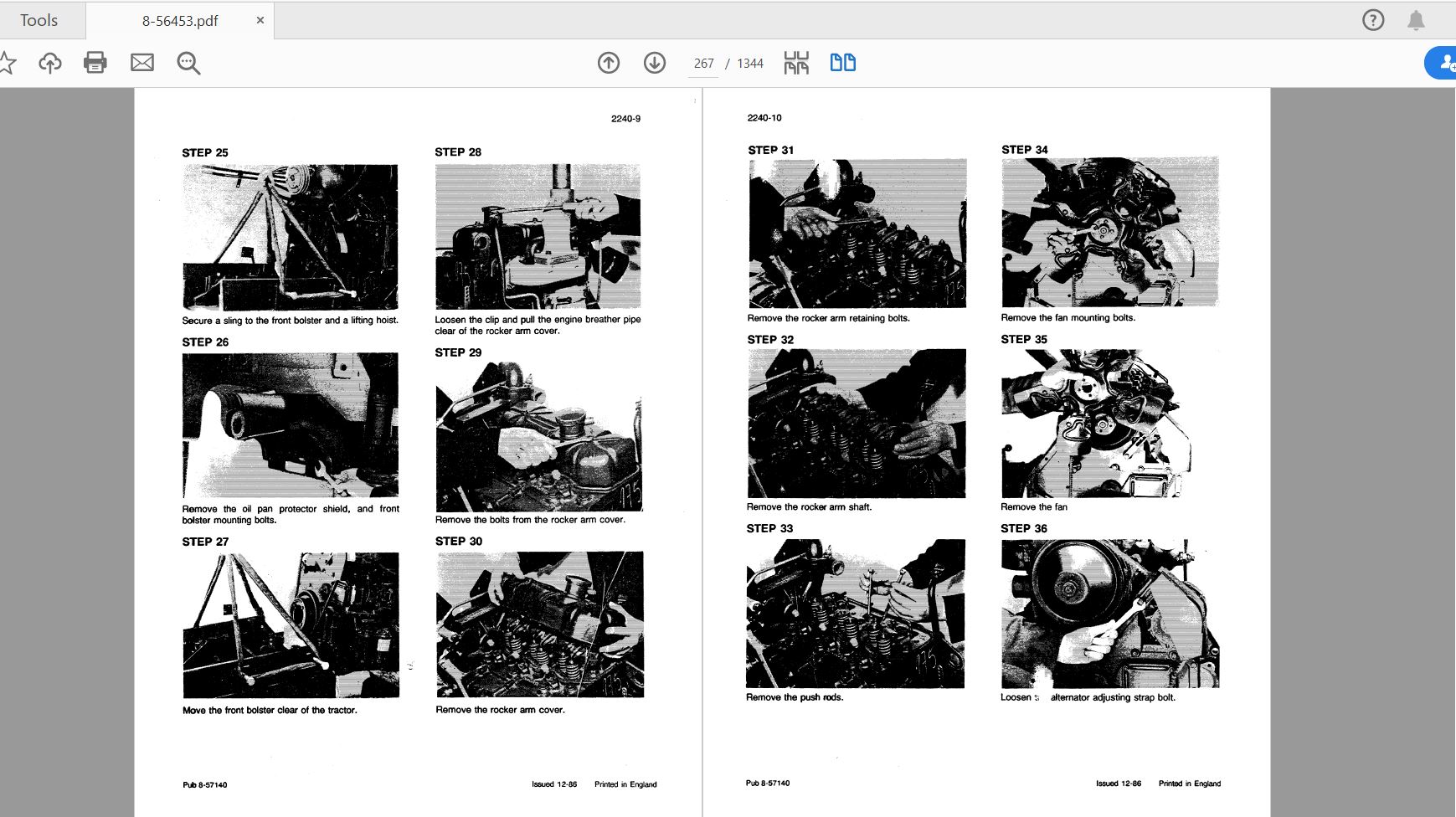Click page number '2240-10' on right page
This screenshot has width=1456, height=817.
(x=764, y=118)
